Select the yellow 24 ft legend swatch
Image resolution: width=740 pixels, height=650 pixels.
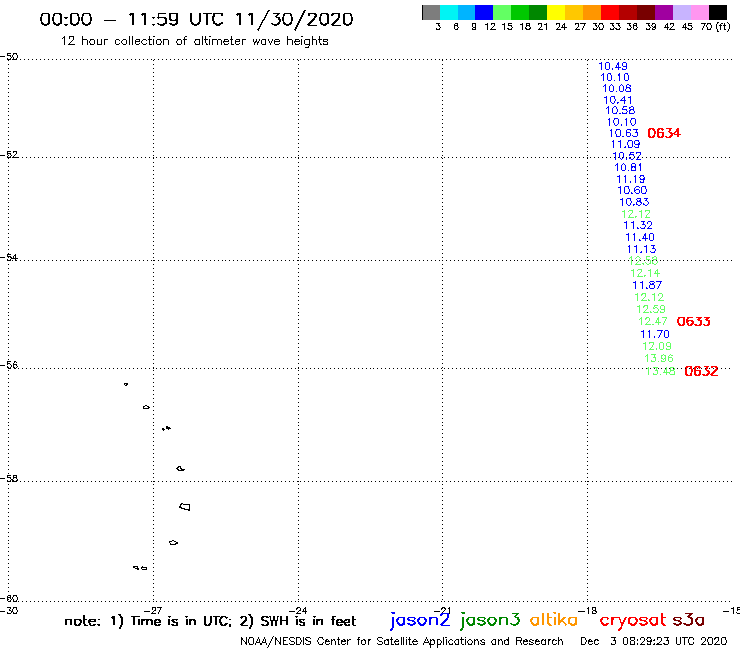click(x=555, y=12)
